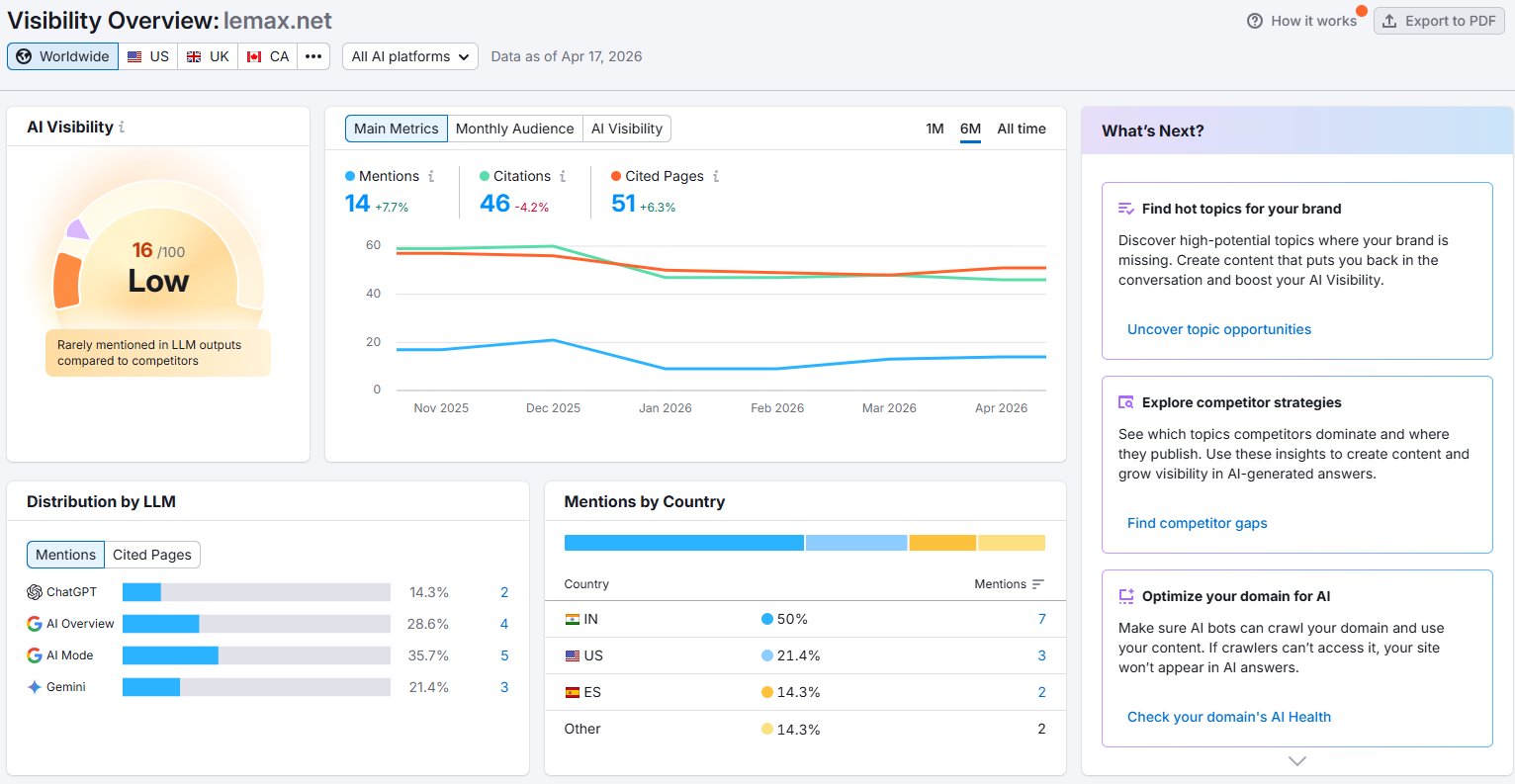Click the India flag icon in country table

[x=572, y=619]
